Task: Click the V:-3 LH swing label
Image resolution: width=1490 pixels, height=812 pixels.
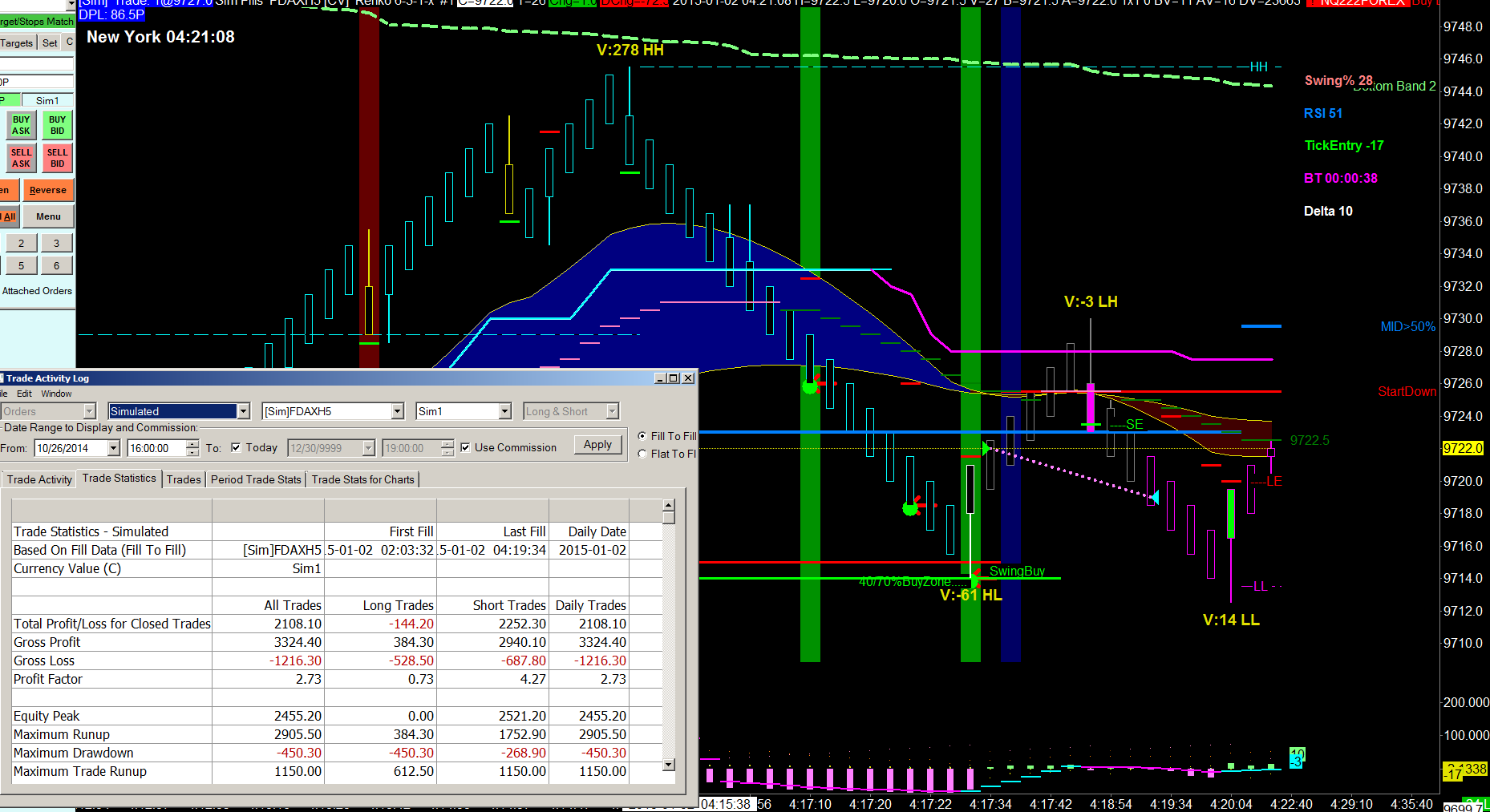Action: (1091, 301)
